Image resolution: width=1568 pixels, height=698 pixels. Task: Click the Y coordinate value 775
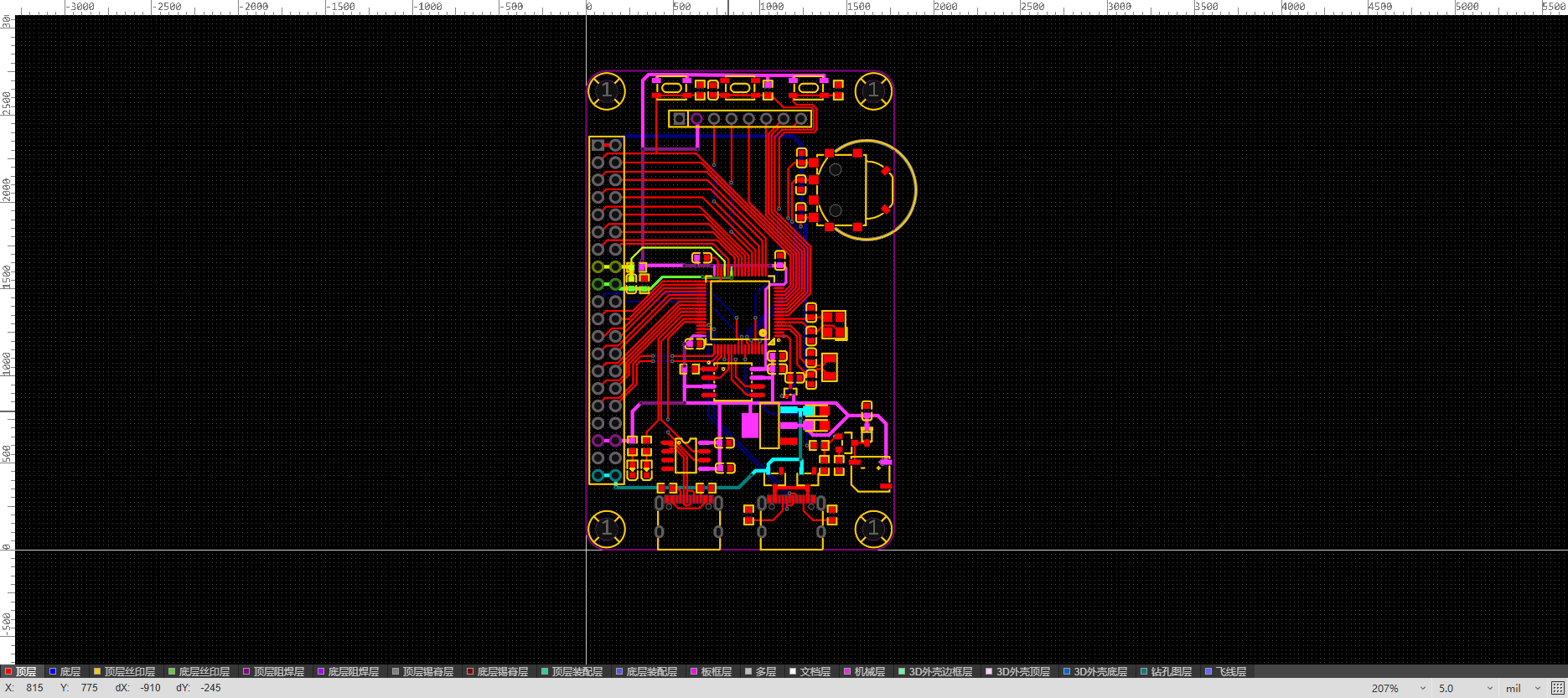click(x=90, y=688)
